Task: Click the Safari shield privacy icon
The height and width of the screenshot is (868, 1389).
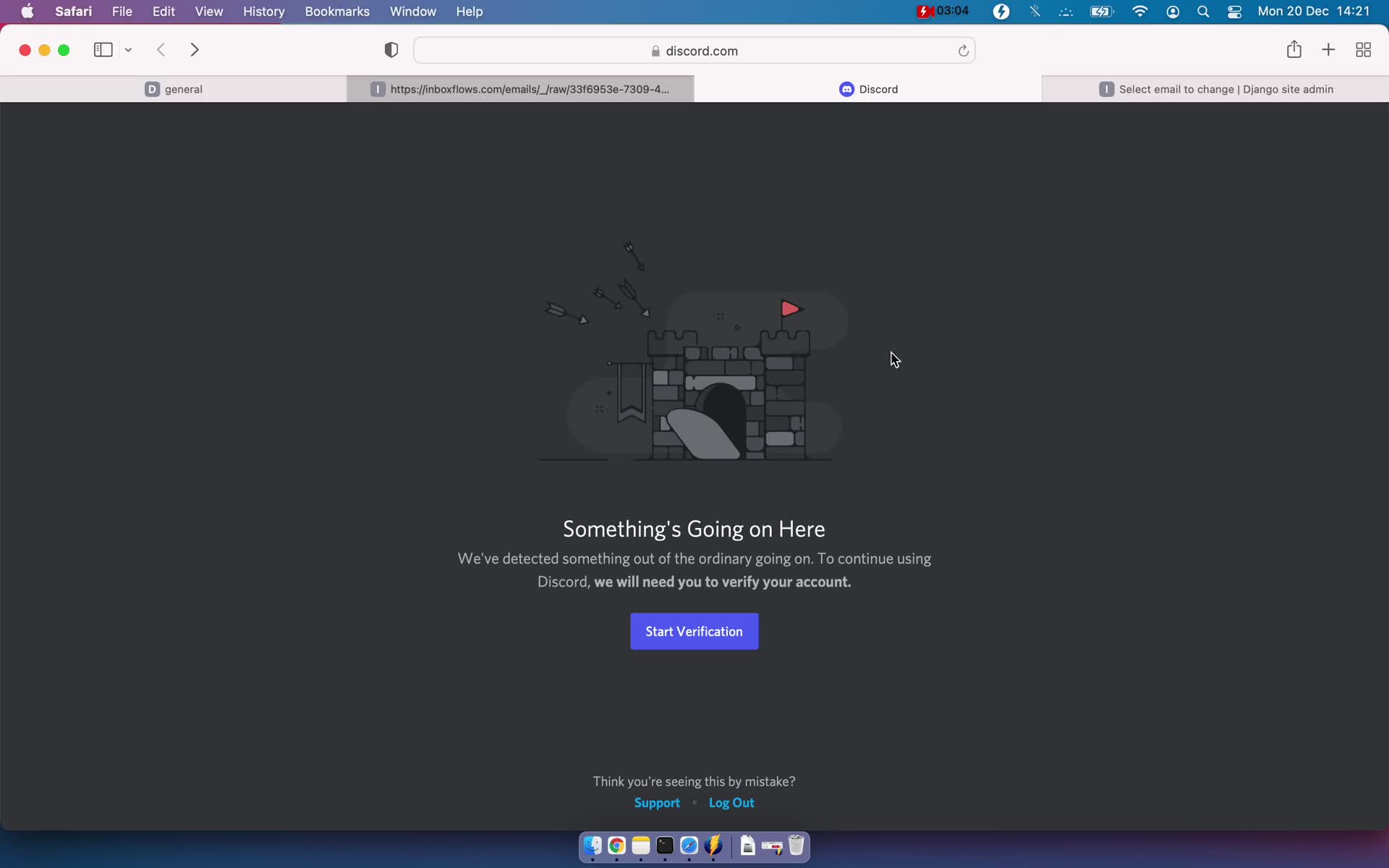Action: click(x=391, y=49)
